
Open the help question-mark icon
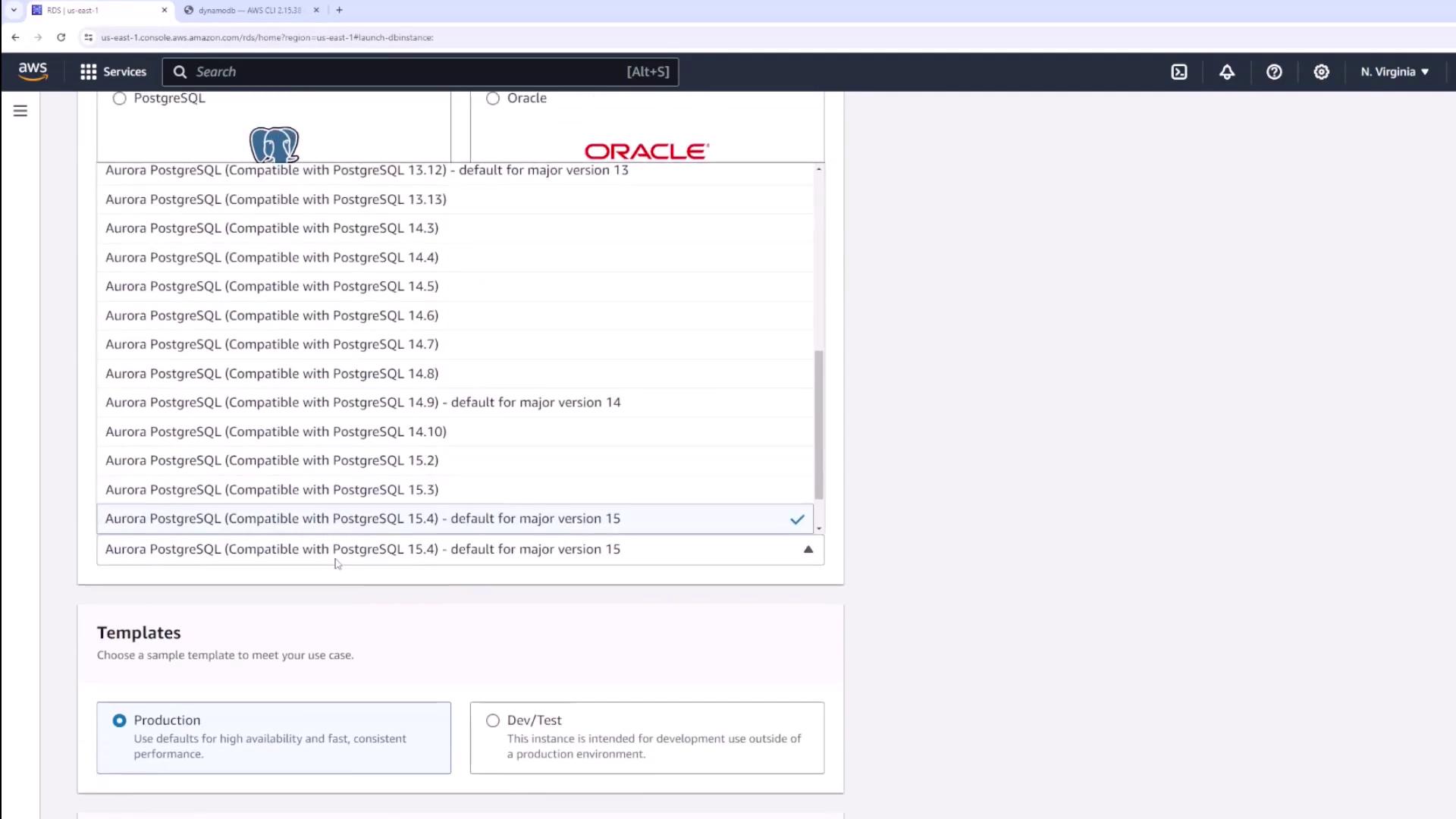pos(1274,72)
